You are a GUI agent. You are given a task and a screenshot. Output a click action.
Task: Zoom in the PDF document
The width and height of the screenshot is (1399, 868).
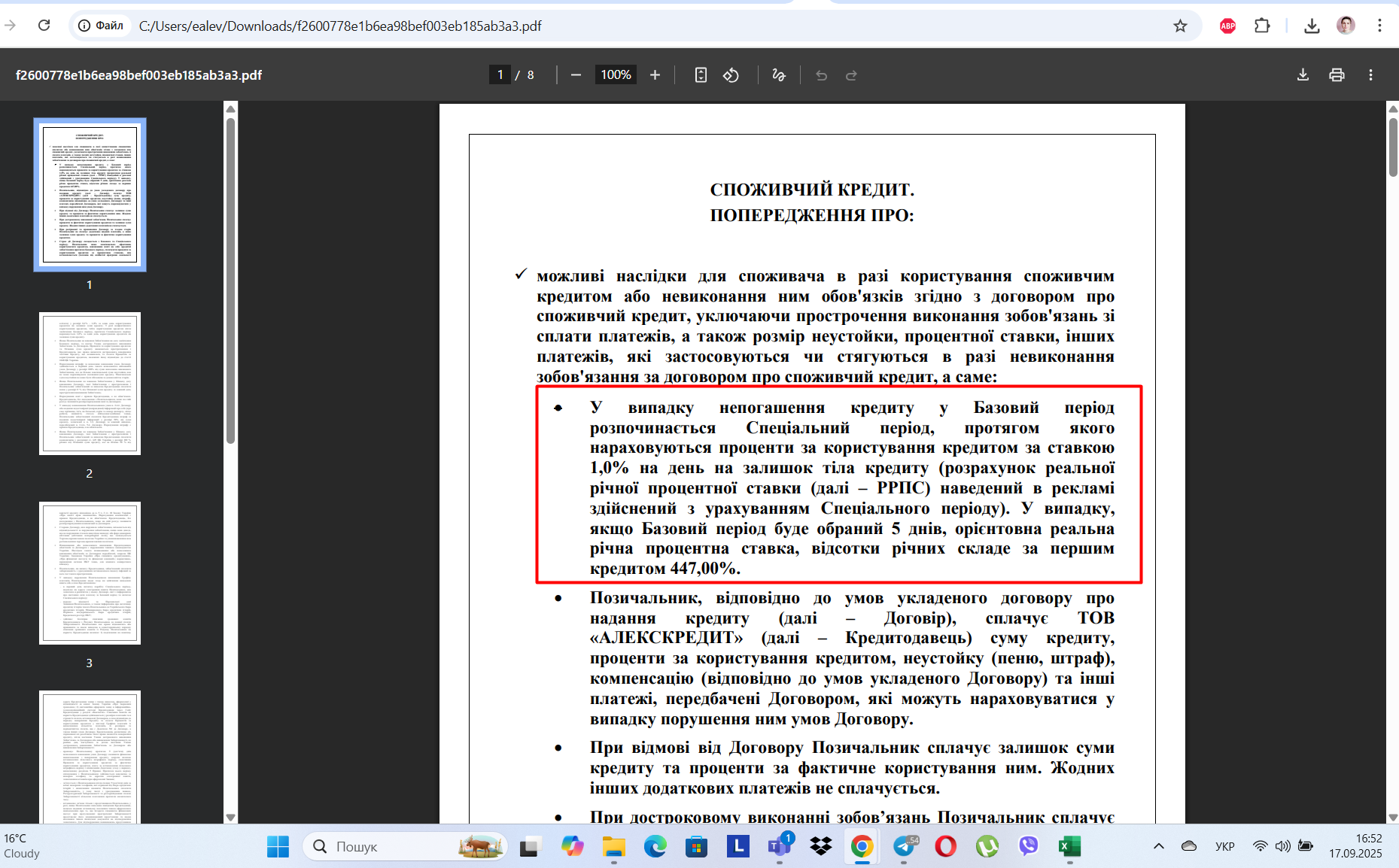[x=655, y=75]
